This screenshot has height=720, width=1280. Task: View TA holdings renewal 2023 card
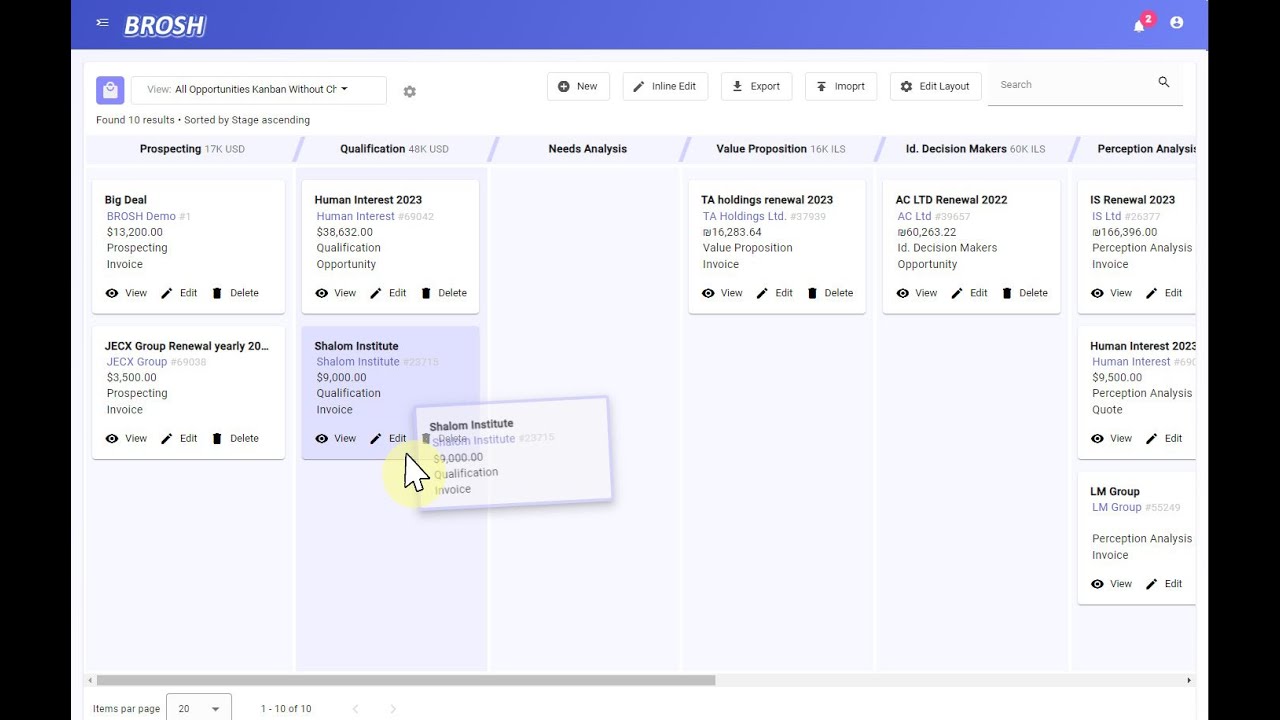tap(722, 293)
